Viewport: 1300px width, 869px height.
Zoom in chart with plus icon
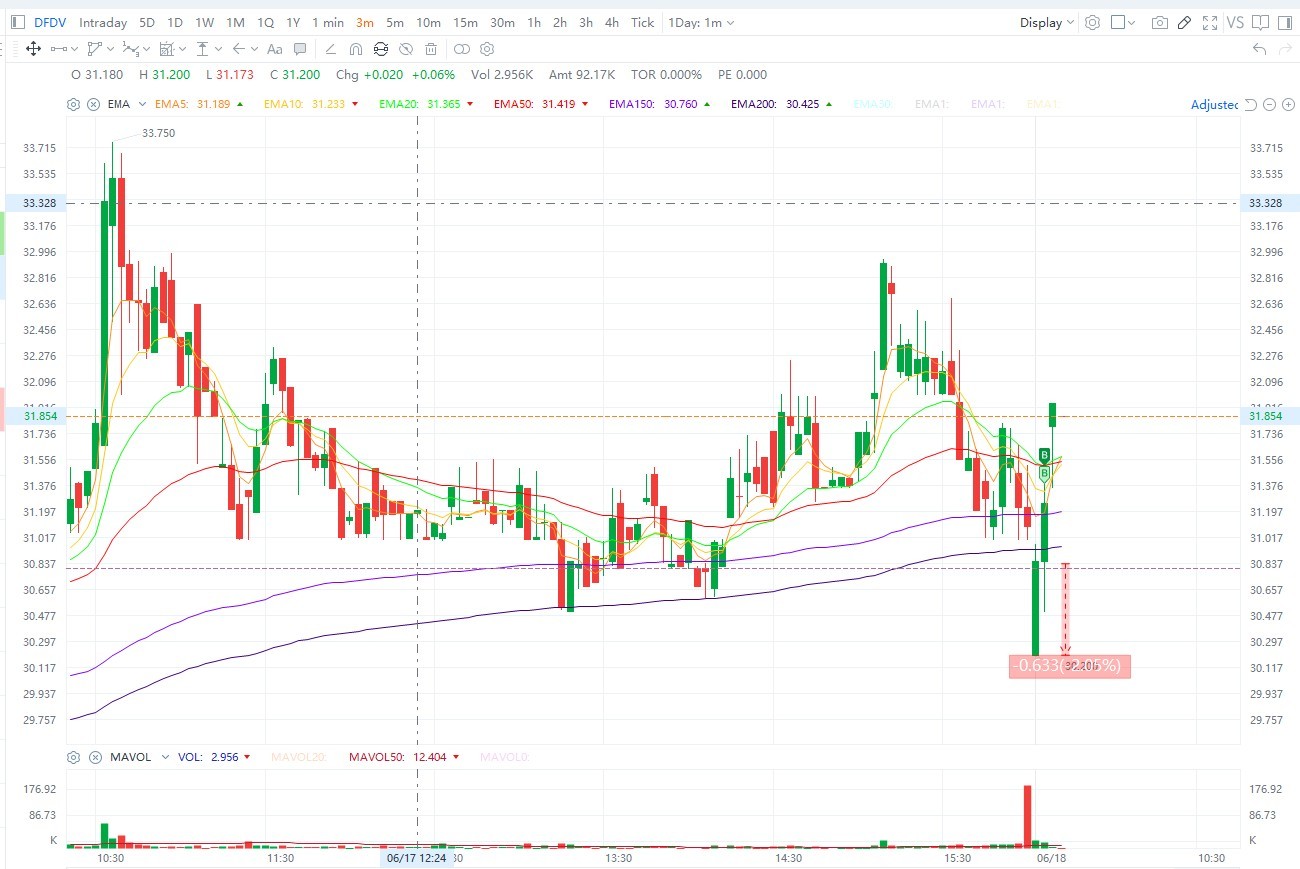point(1286,104)
